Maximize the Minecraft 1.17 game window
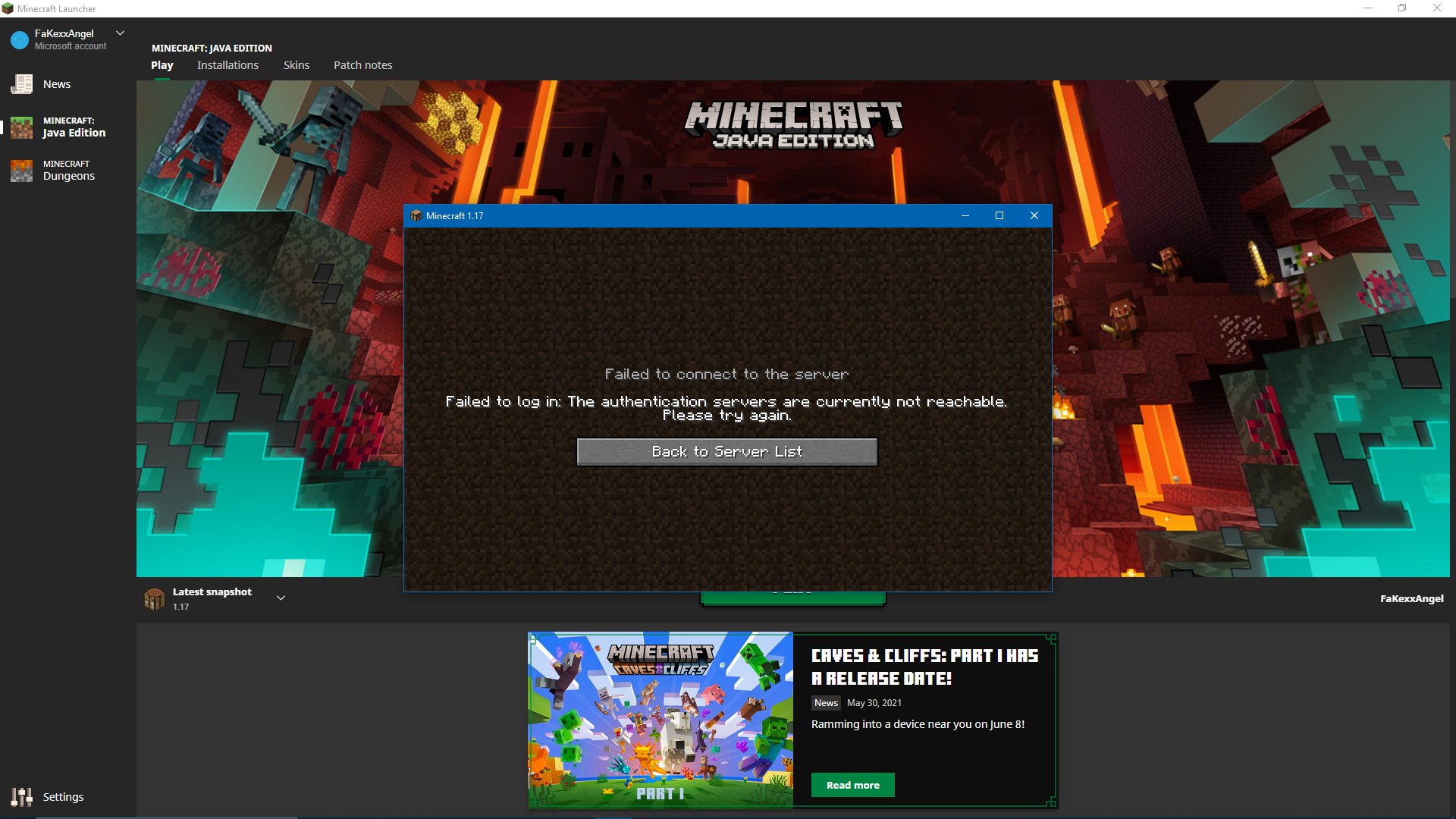The width and height of the screenshot is (1456, 819). click(999, 216)
